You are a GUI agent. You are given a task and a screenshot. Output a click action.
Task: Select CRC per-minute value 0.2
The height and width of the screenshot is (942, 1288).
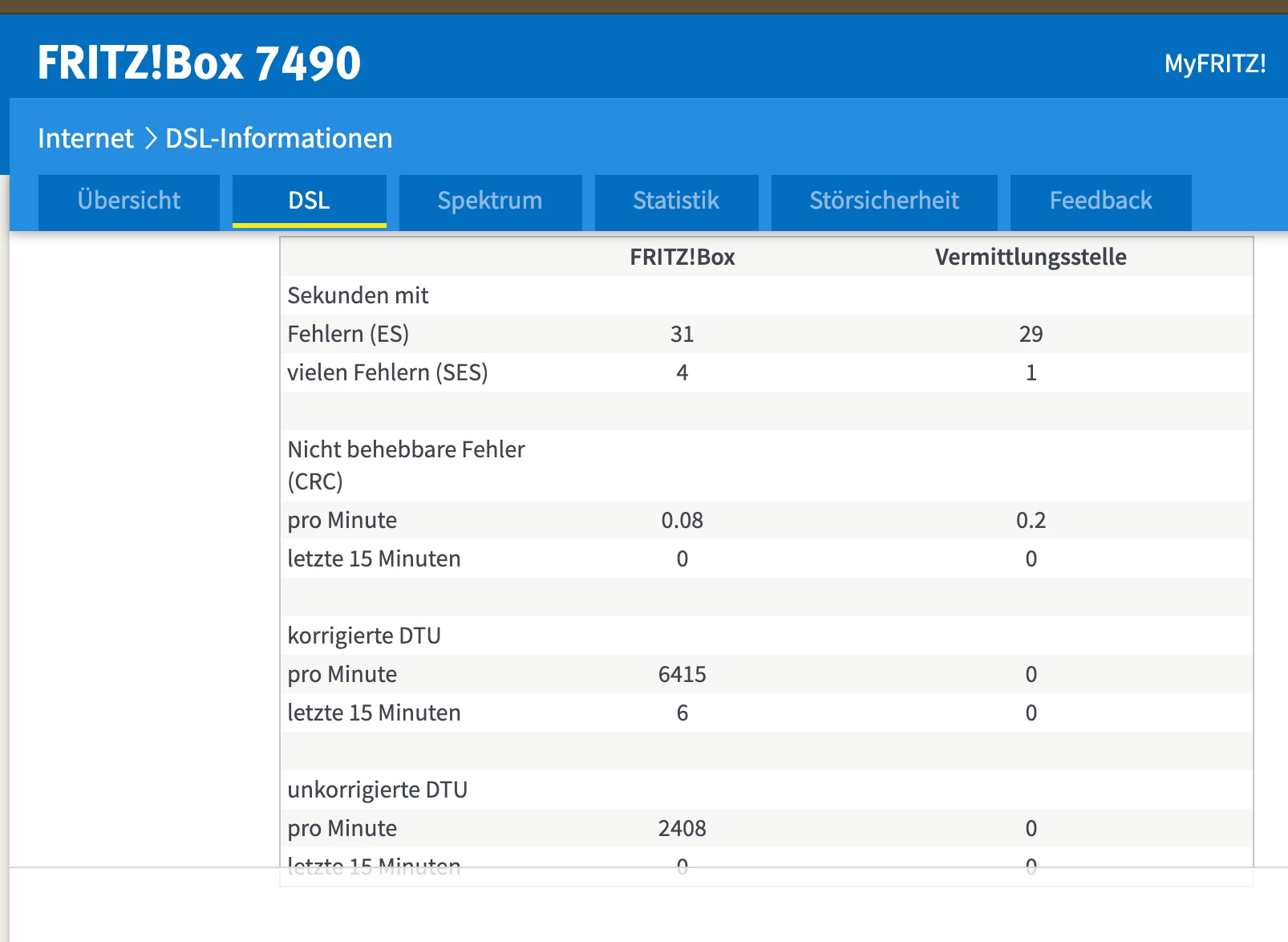tap(1031, 520)
